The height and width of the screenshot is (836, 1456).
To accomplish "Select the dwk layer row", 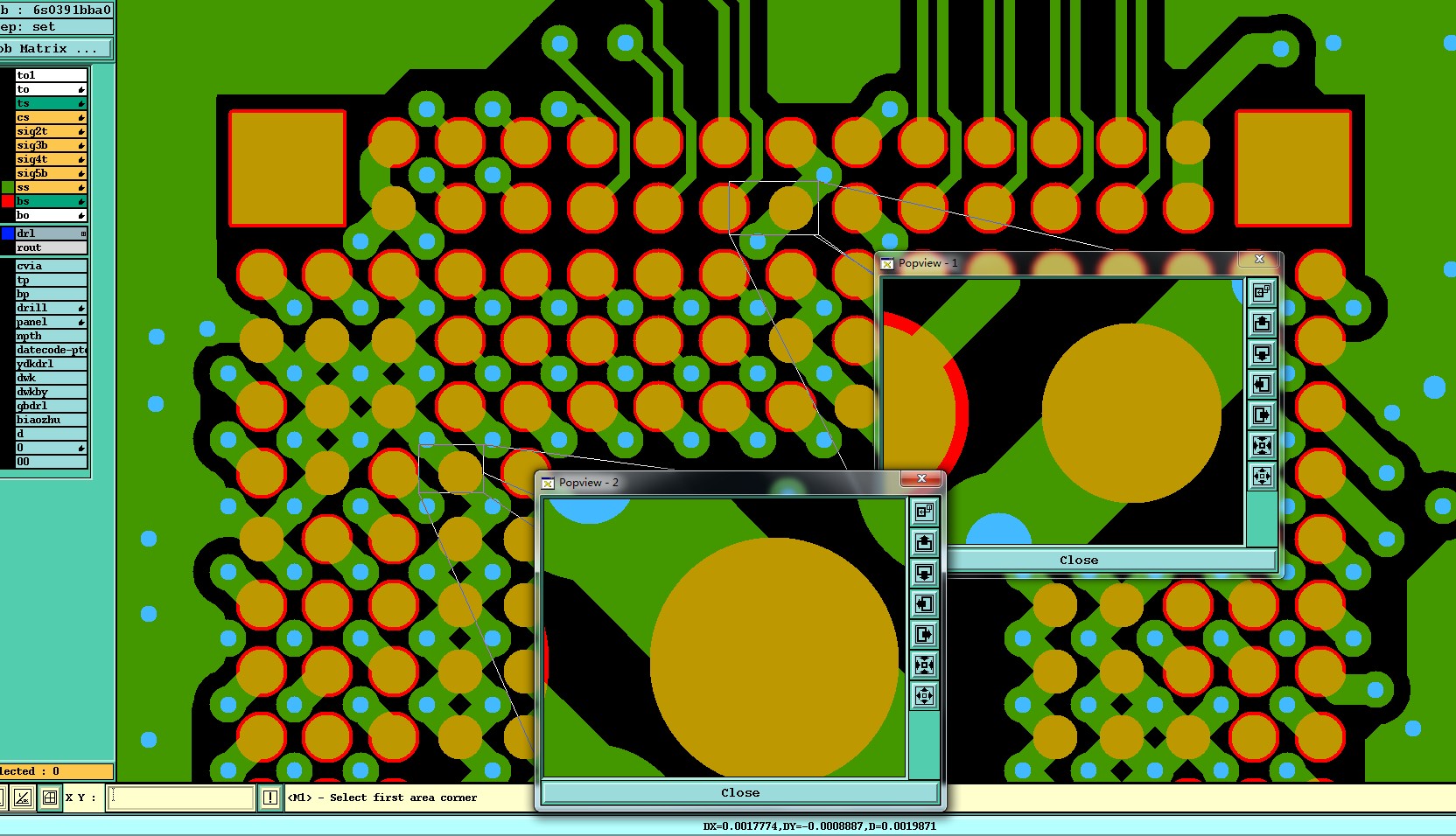I will [52, 378].
